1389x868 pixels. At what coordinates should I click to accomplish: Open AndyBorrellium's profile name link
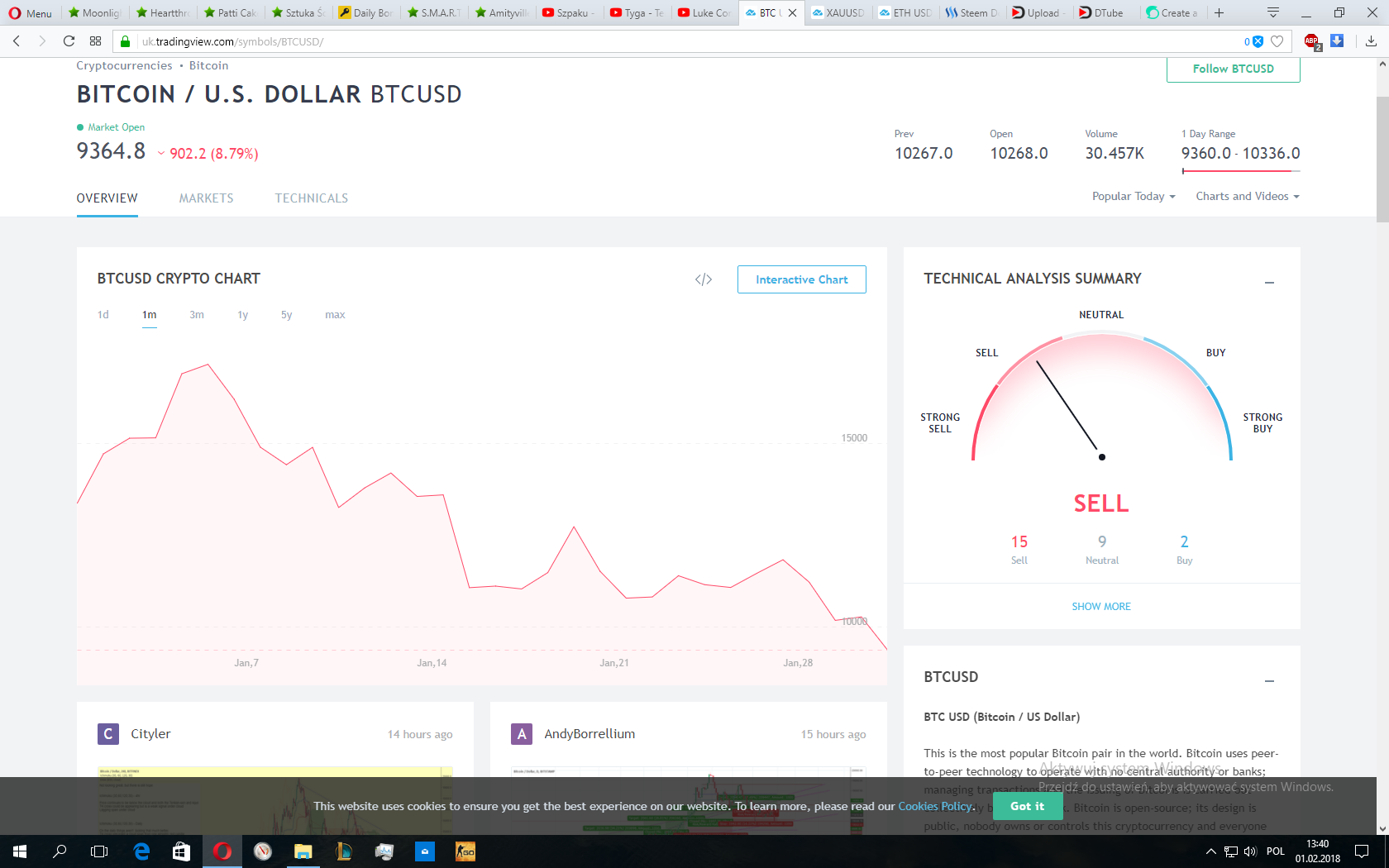589,734
